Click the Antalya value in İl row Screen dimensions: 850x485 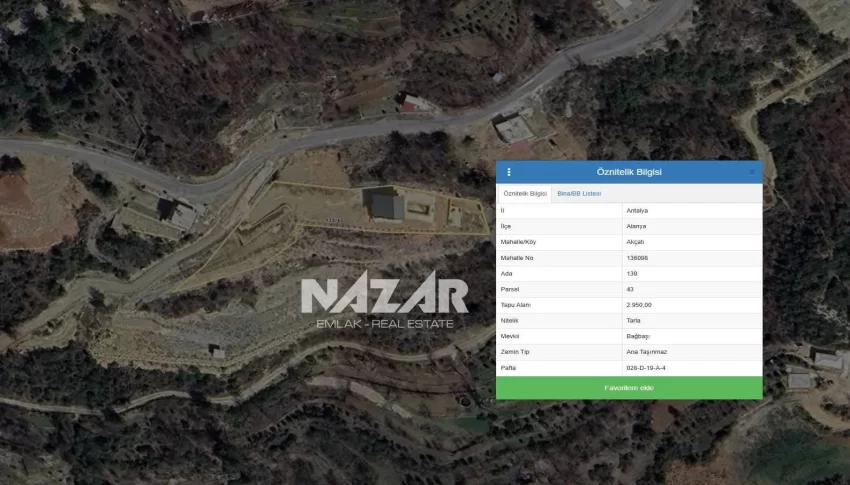coord(636,211)
